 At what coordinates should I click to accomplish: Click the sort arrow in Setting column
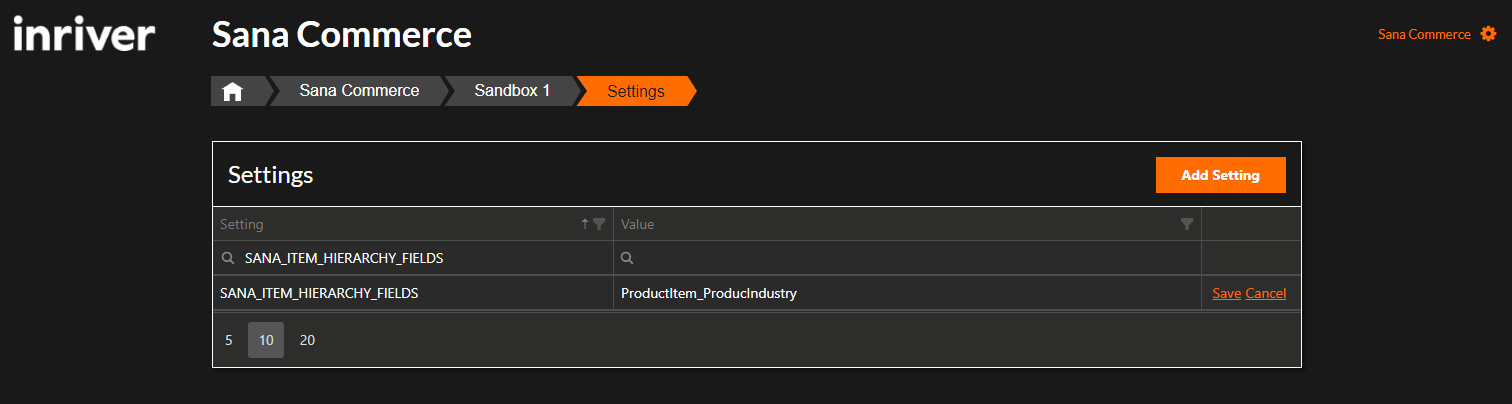pos(585,224)
